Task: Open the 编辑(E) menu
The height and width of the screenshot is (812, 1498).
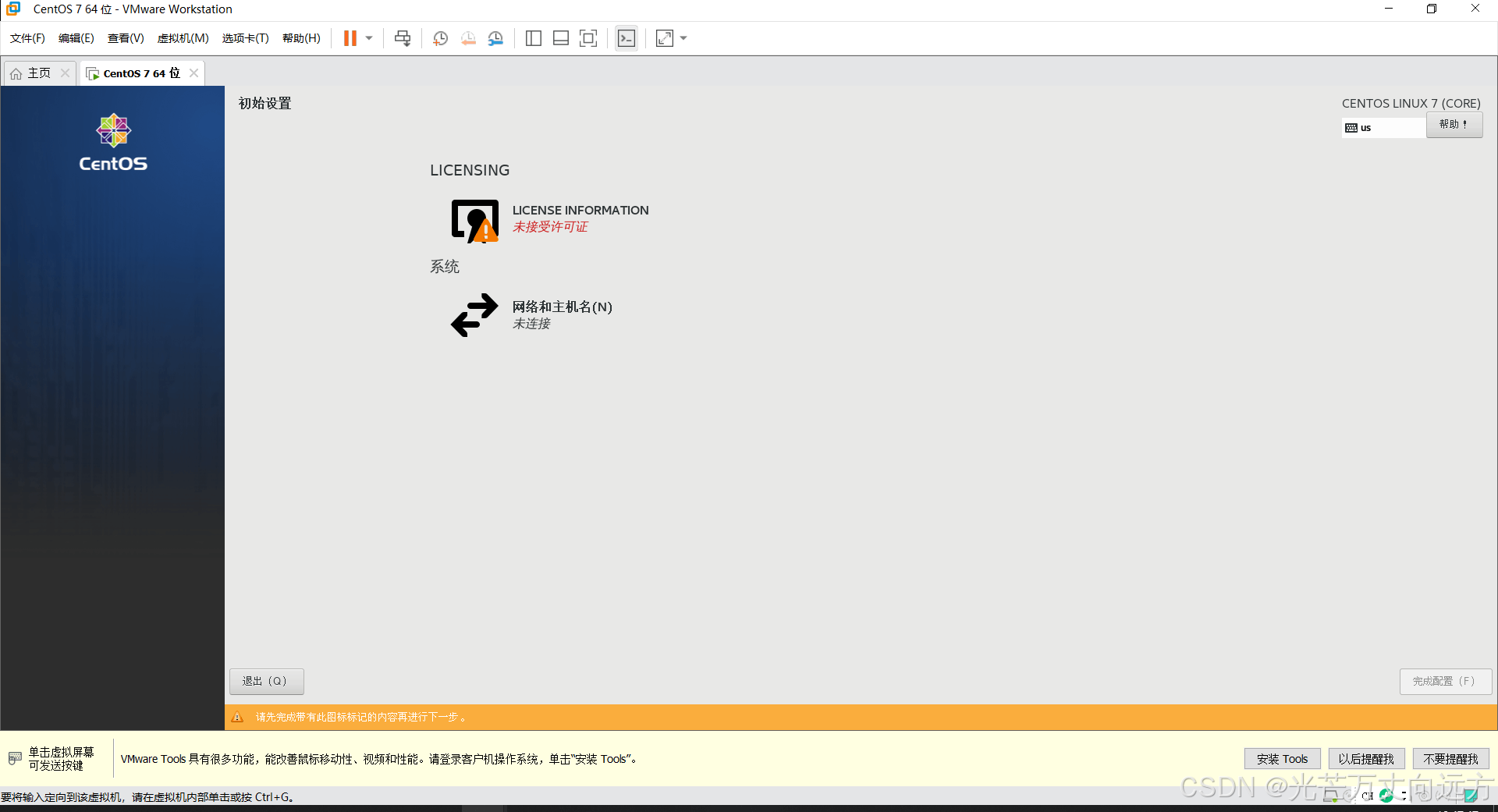Action: point(76,38)
